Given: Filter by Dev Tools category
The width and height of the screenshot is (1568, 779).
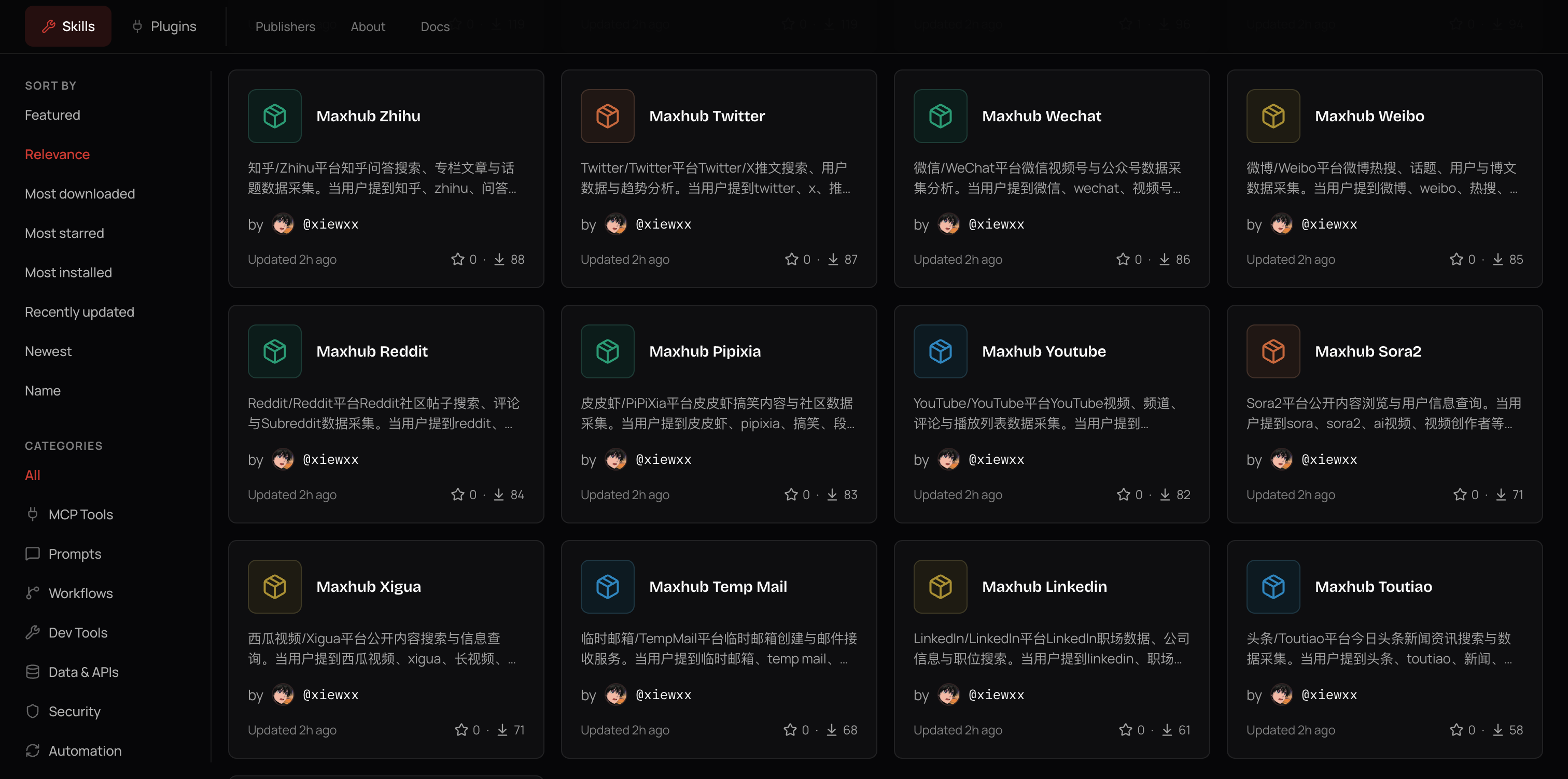Looking at the screenshot, I should (x=66, y=633).
